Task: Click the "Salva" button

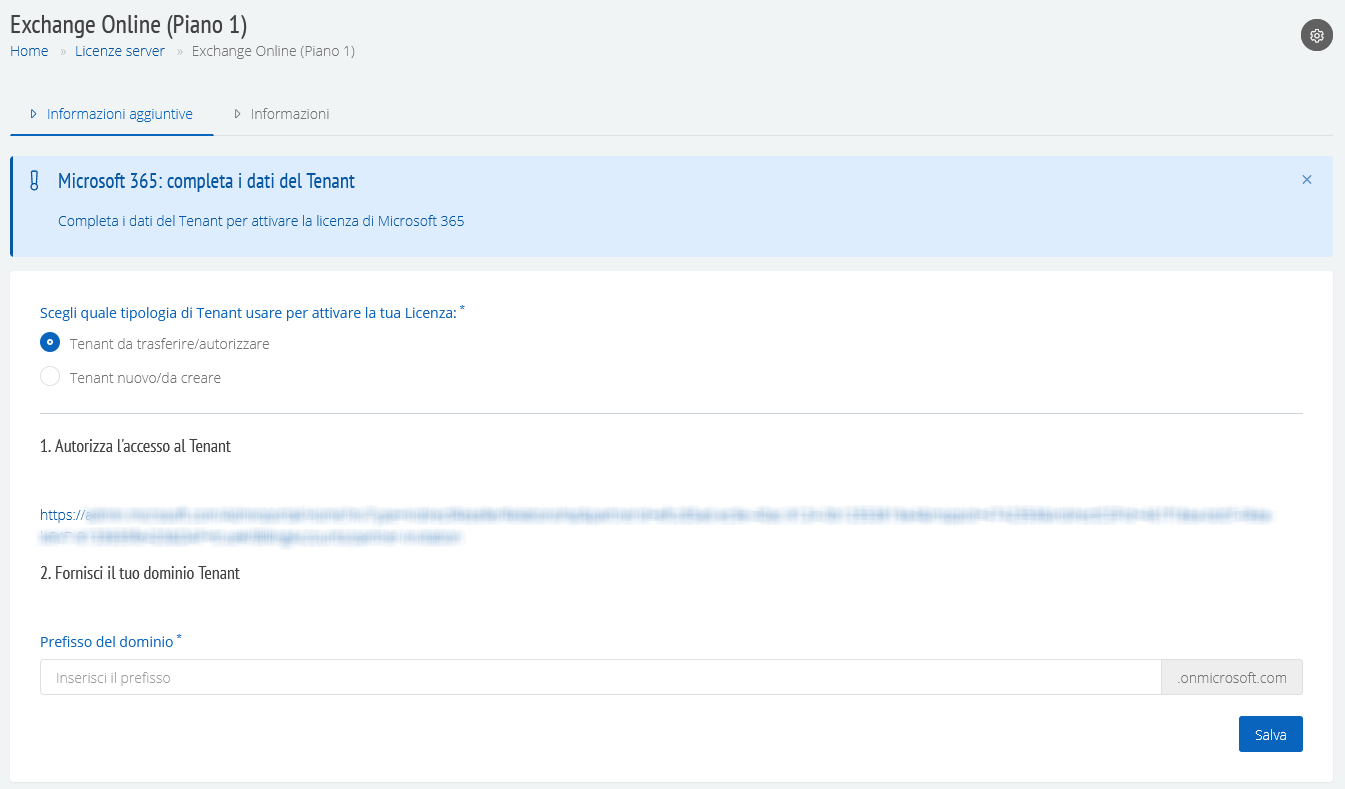Action: [x=1271, y=734]
